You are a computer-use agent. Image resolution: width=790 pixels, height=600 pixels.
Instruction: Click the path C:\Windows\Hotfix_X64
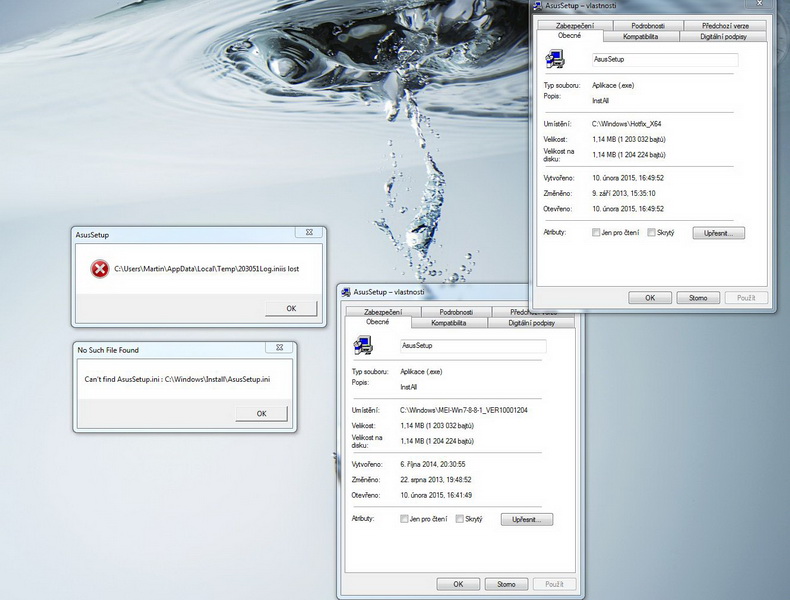point(626,123)
